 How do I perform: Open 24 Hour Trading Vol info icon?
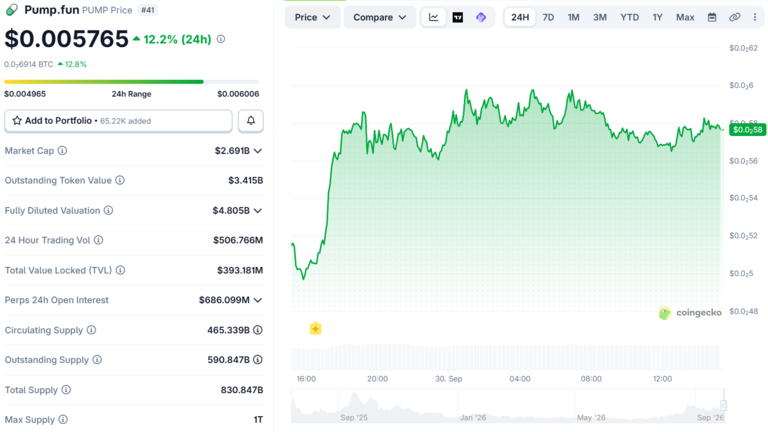[x=98, y=240]
